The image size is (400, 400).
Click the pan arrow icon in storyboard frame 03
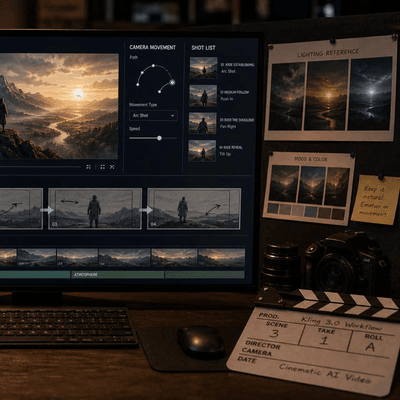(x=70, y=202)
